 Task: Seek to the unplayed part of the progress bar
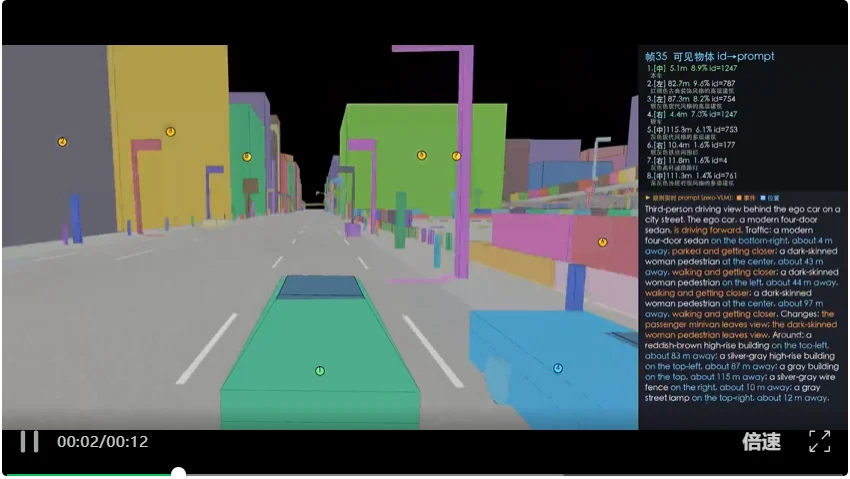[x=515, y=475]
